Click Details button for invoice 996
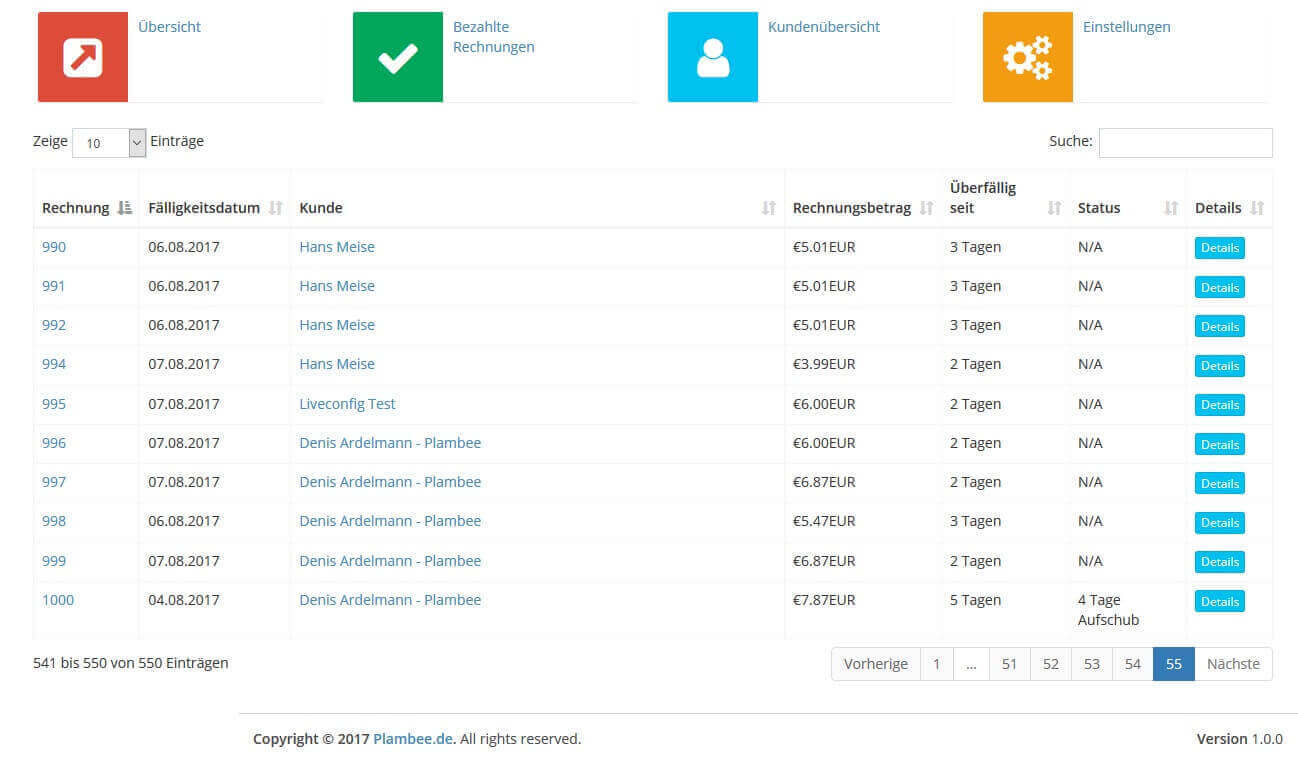This screenshot has height=770, width=1298. [1219, 444]
